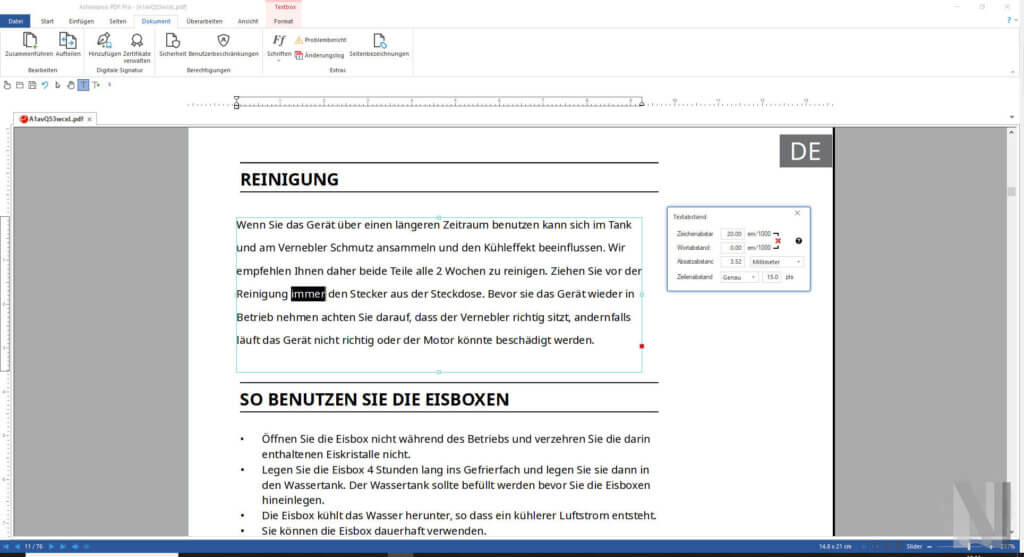This screenshot has height=557, width=1024.
Task: Click the Zeilenabstand 15.0 value field
Action: [x=771, y=278]
